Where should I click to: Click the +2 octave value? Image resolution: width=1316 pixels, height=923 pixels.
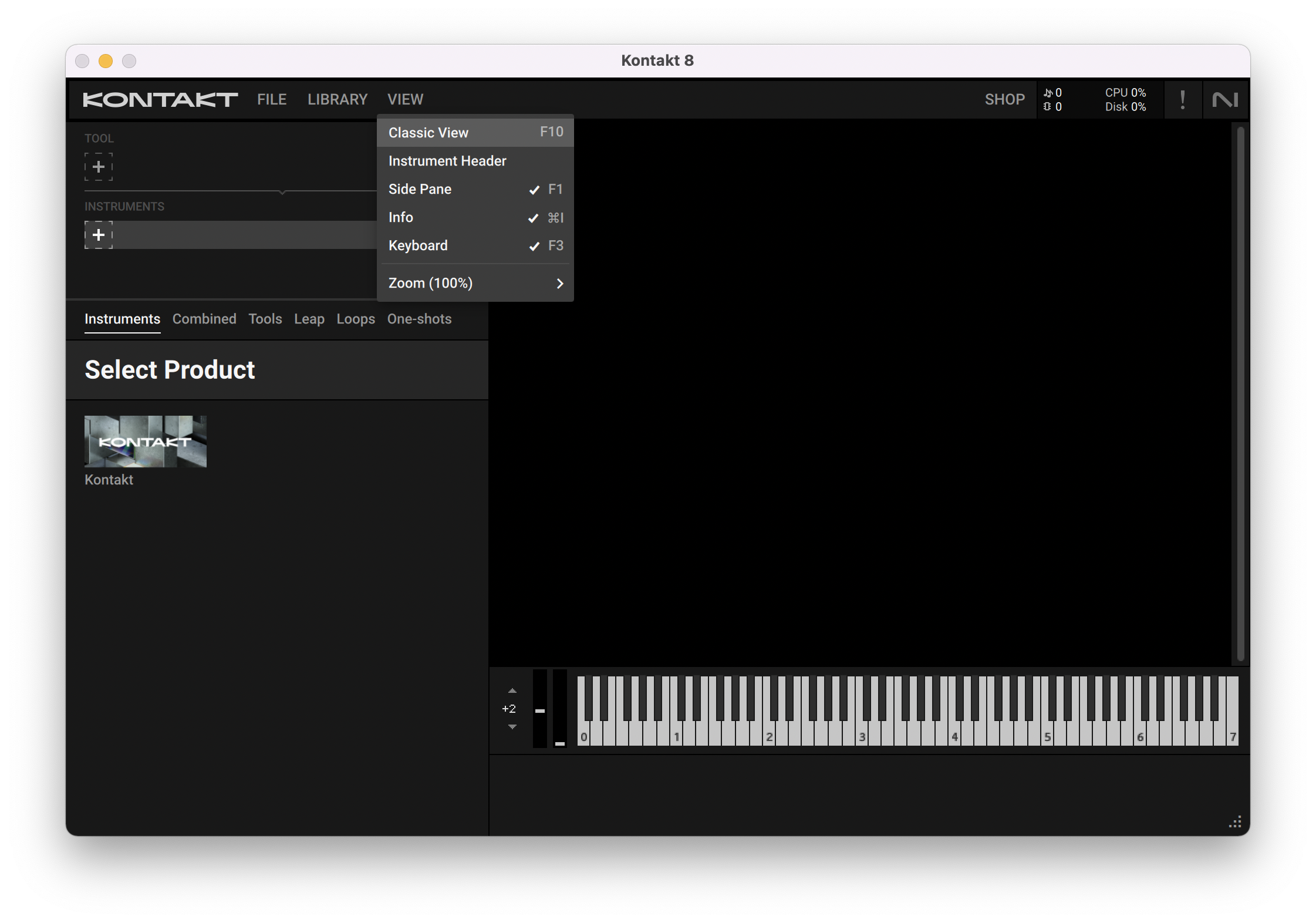(x=509, y=709)
